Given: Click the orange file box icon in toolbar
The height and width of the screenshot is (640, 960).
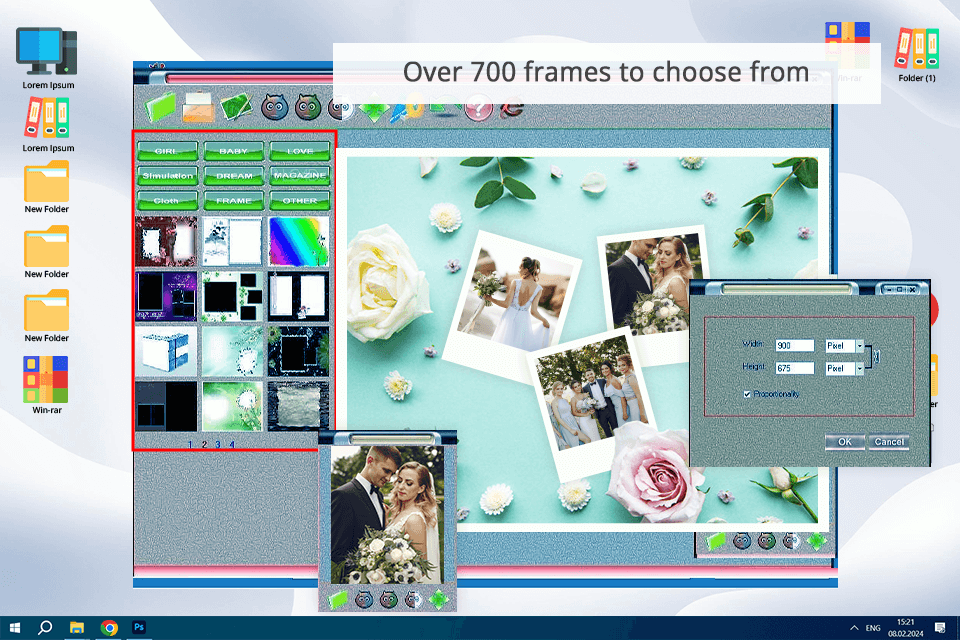Looking at the screenshot, I should point(198,107).
